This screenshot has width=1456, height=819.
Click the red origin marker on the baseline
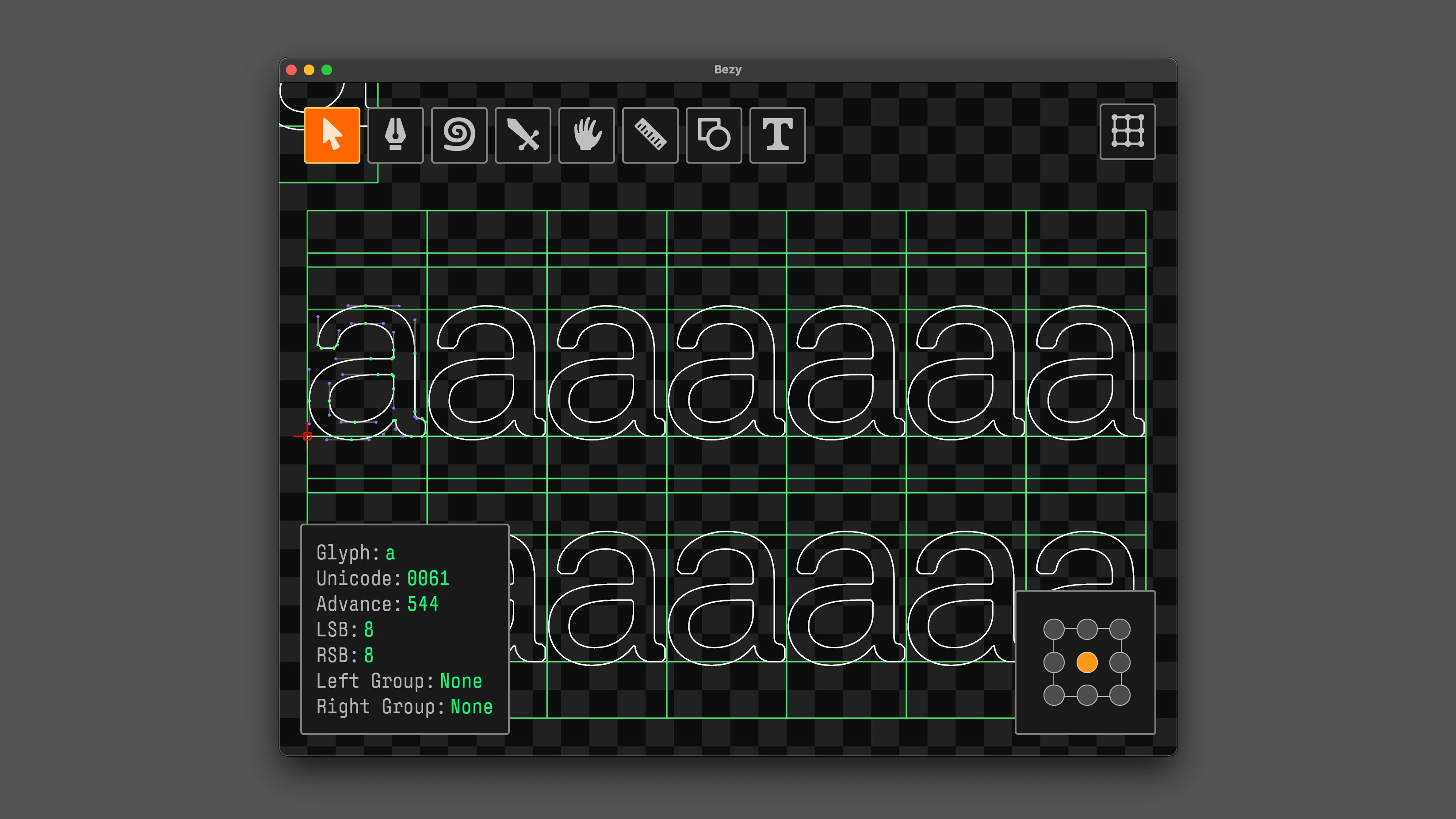coord(307,436)
